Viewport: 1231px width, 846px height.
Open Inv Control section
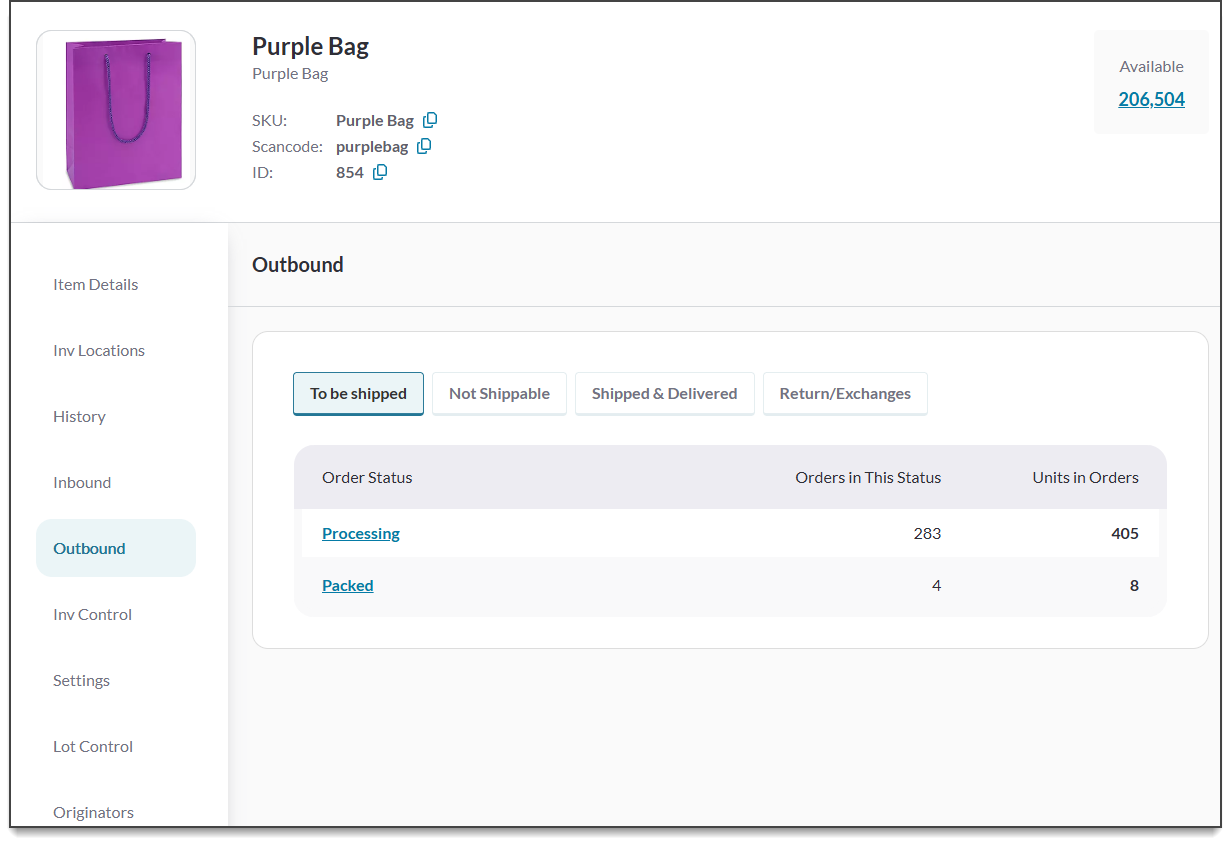click(x=92, y=614)
